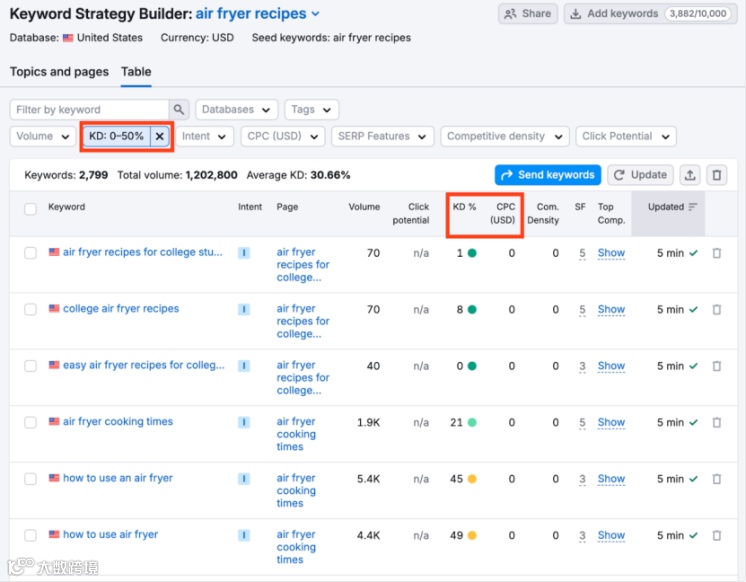Viewport: 746px width, 582px height.
Task: Check the how to use air fryer row
Action: click(x=30, y=536)
